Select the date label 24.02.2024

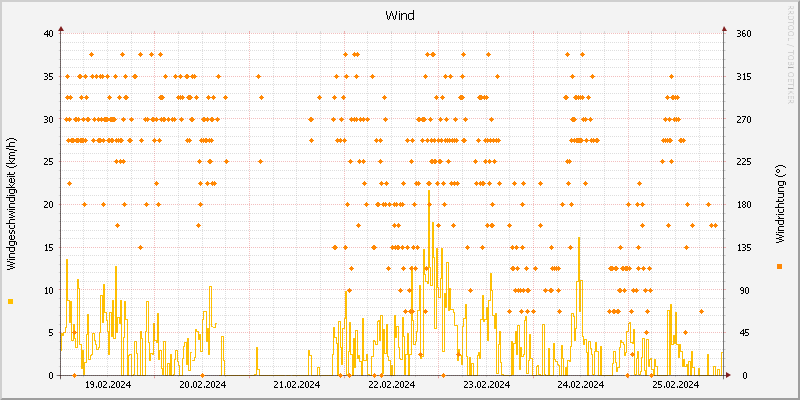pyautogui.click(x=581, y=384)
